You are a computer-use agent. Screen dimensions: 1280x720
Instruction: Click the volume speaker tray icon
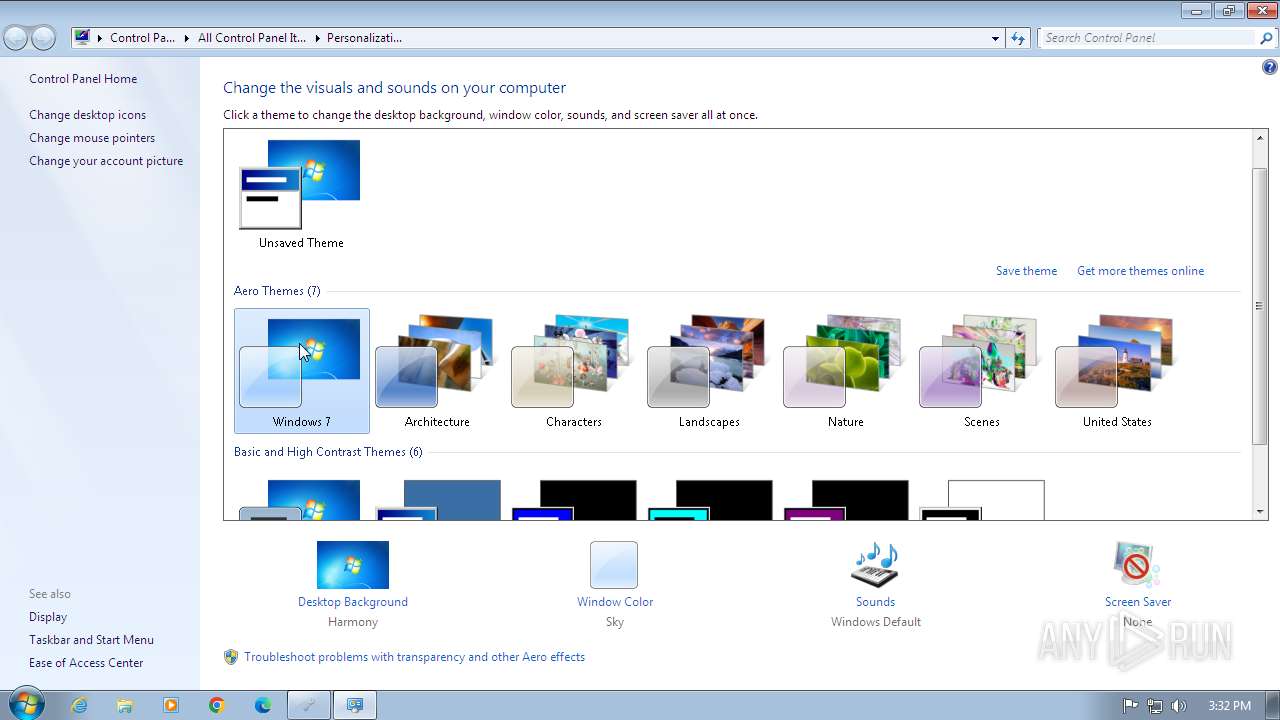(1178, 705)
